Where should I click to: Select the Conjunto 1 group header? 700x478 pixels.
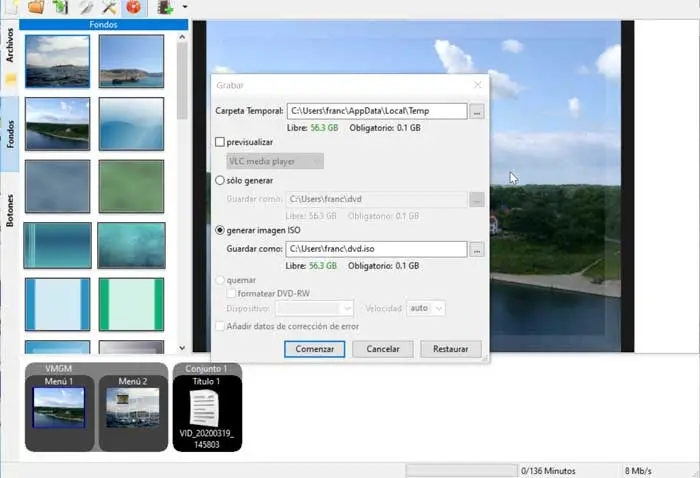(206, 369)
